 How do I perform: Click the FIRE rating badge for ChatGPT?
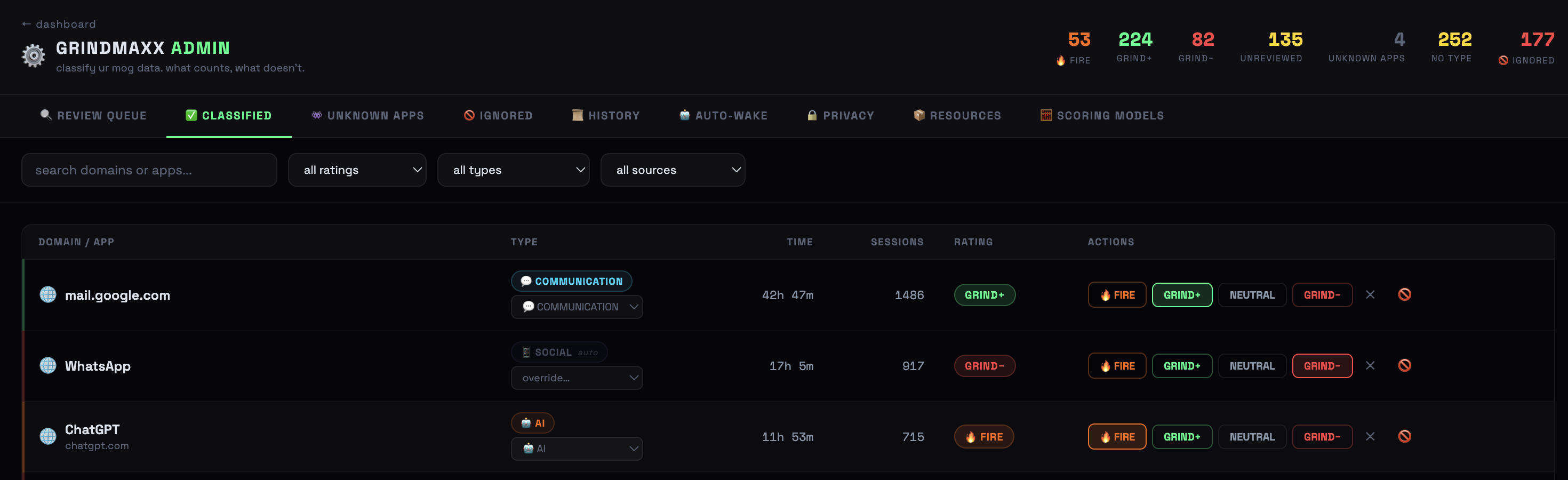pos(984,437)
